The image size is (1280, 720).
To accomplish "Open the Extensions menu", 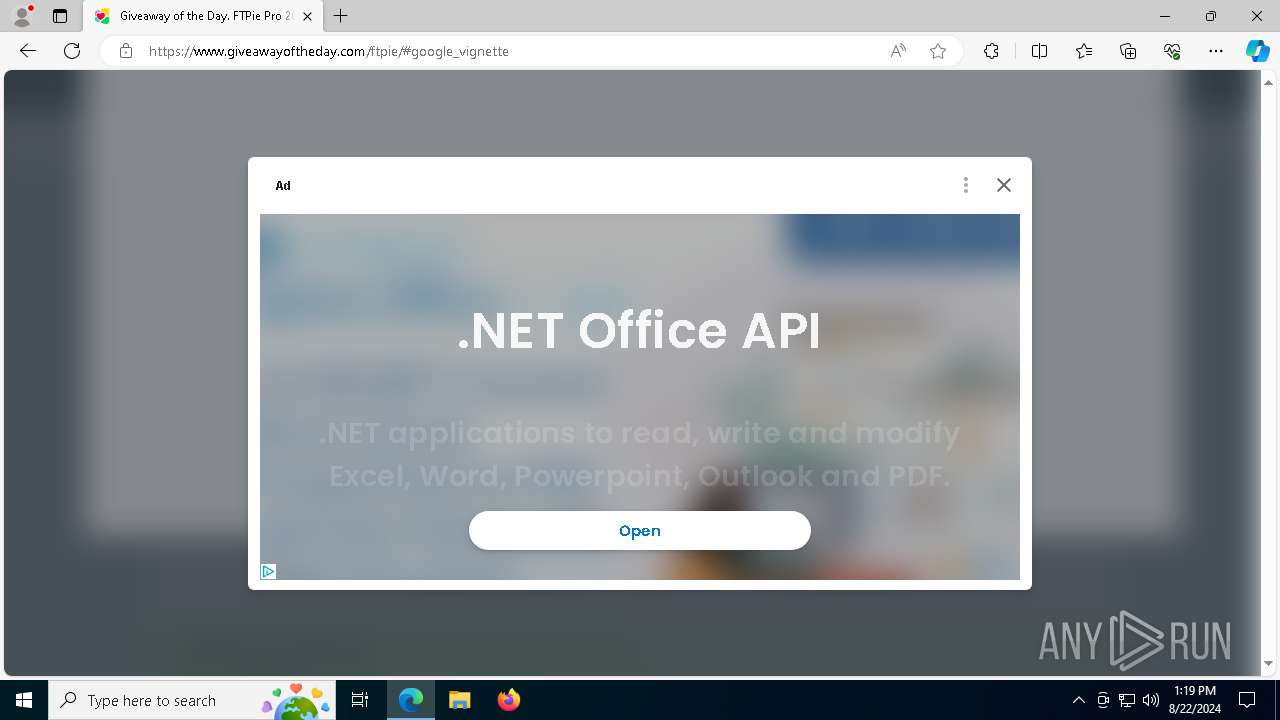I will 991,51.
